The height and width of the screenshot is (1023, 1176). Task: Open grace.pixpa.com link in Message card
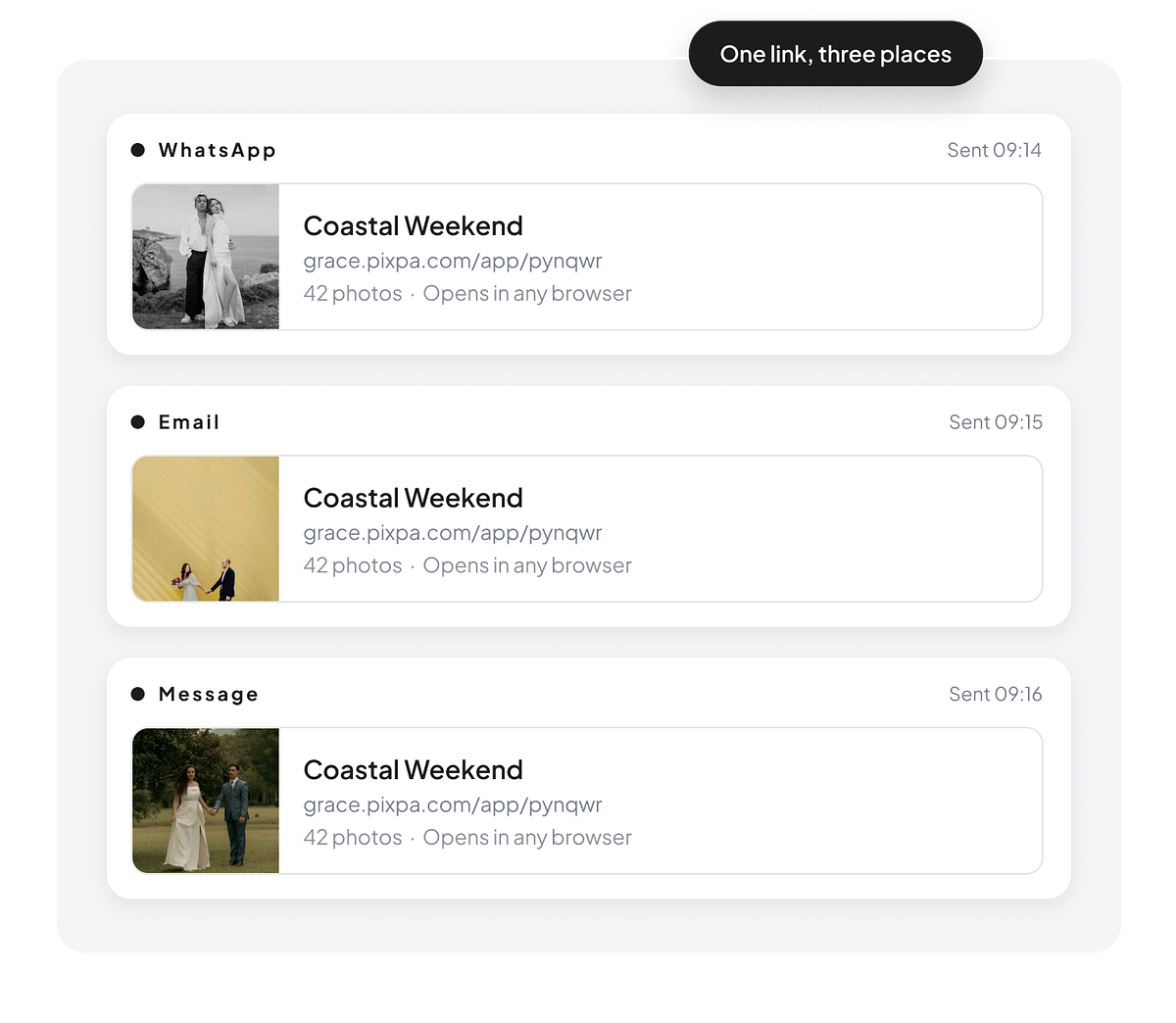tap(453, 805)
